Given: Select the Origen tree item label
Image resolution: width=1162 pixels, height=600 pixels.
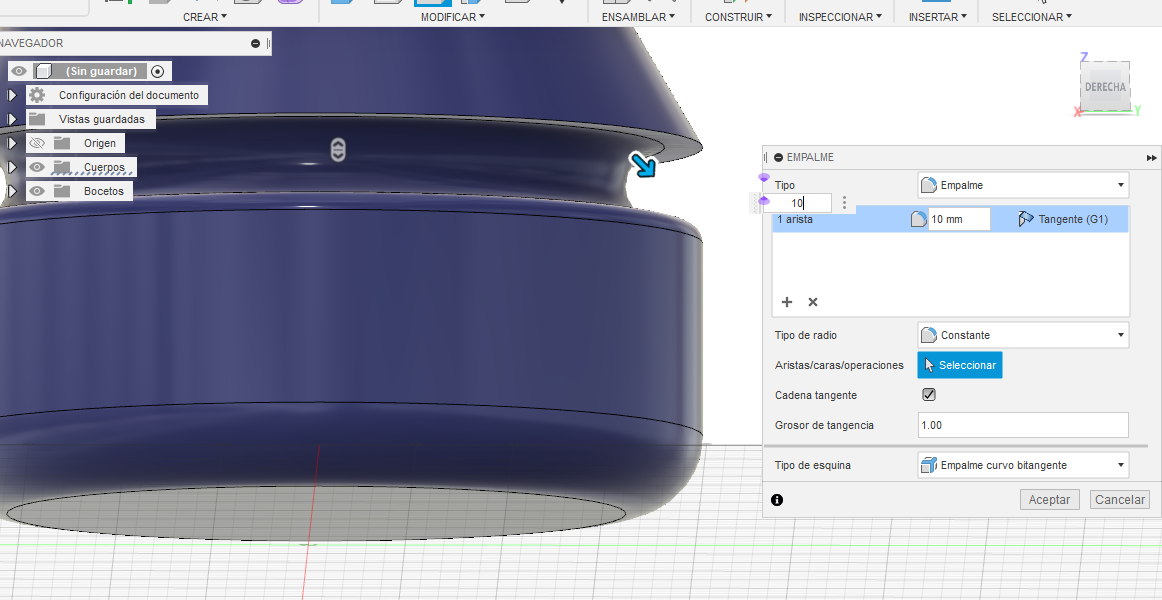Looking at the screenshot, I should click(100, 143).
